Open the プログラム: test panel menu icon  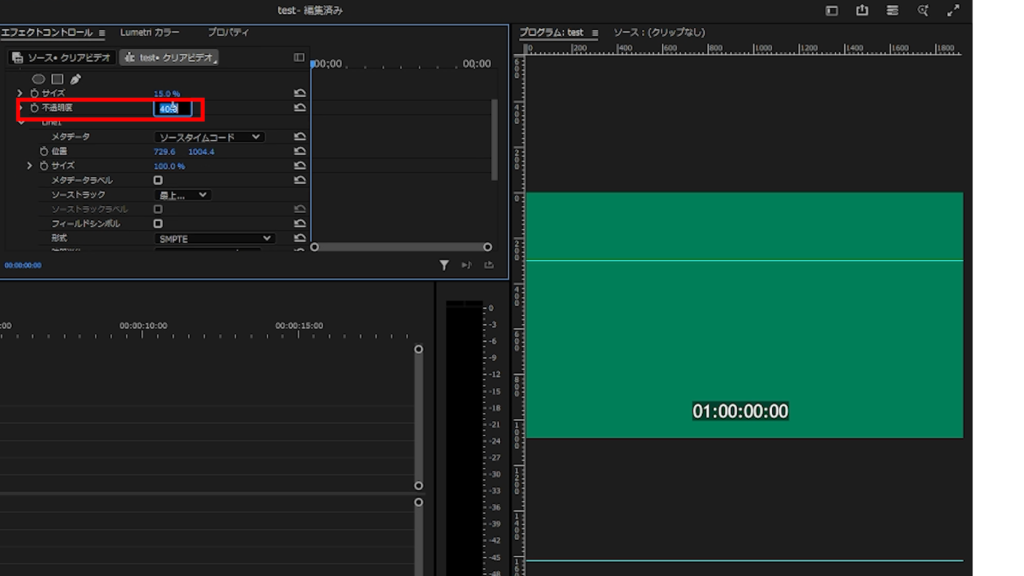click(x=595, y=33)
